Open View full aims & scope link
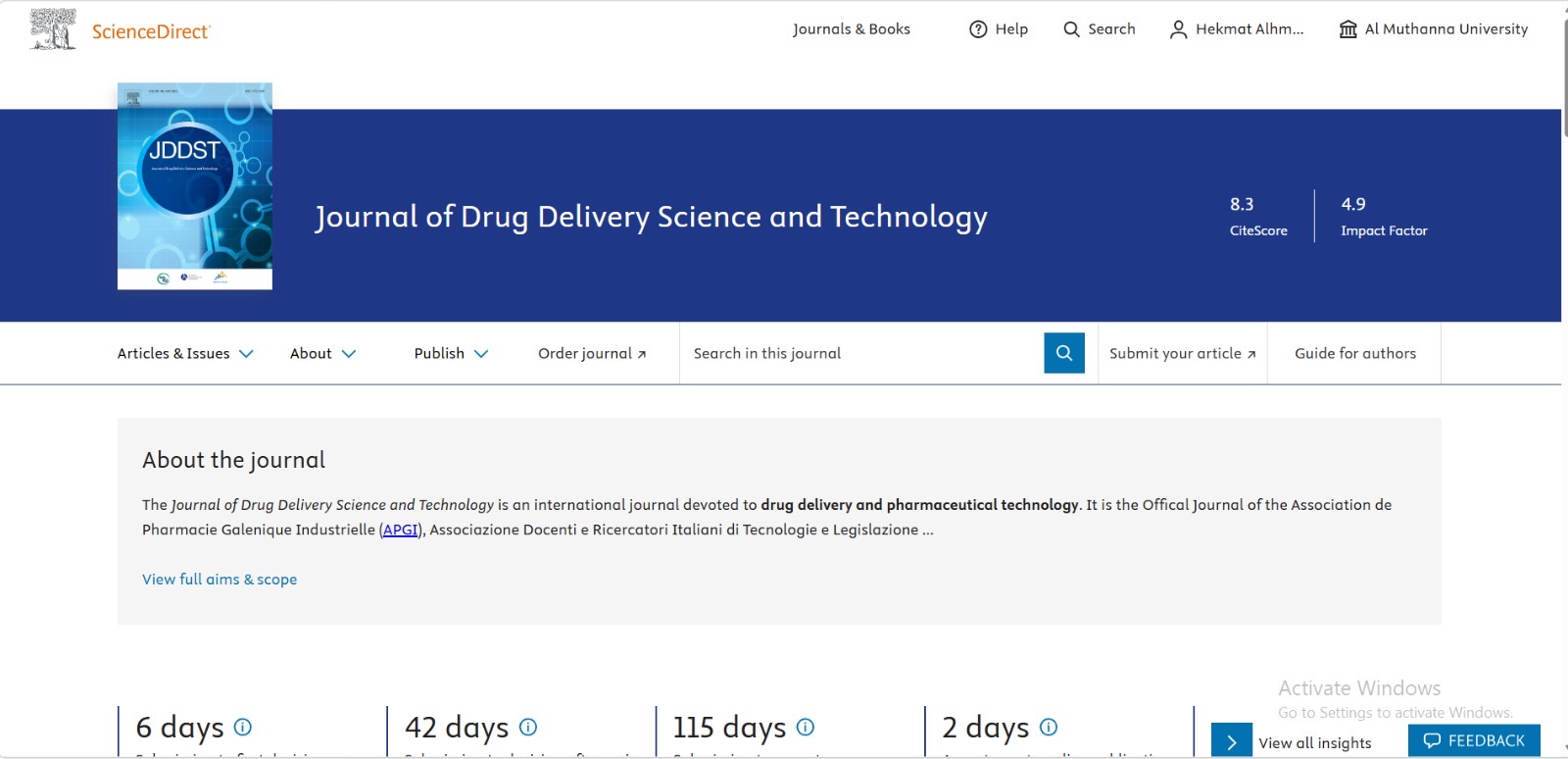This screenshot has height=759, width=1568. tap(220, 580)
